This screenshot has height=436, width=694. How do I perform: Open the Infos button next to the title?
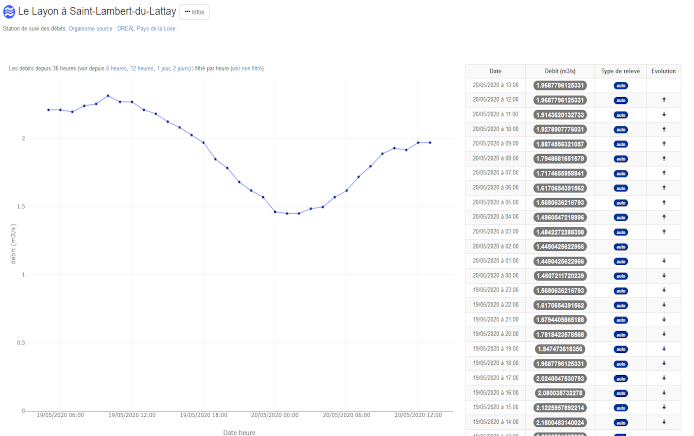click(x=194, y=11)
